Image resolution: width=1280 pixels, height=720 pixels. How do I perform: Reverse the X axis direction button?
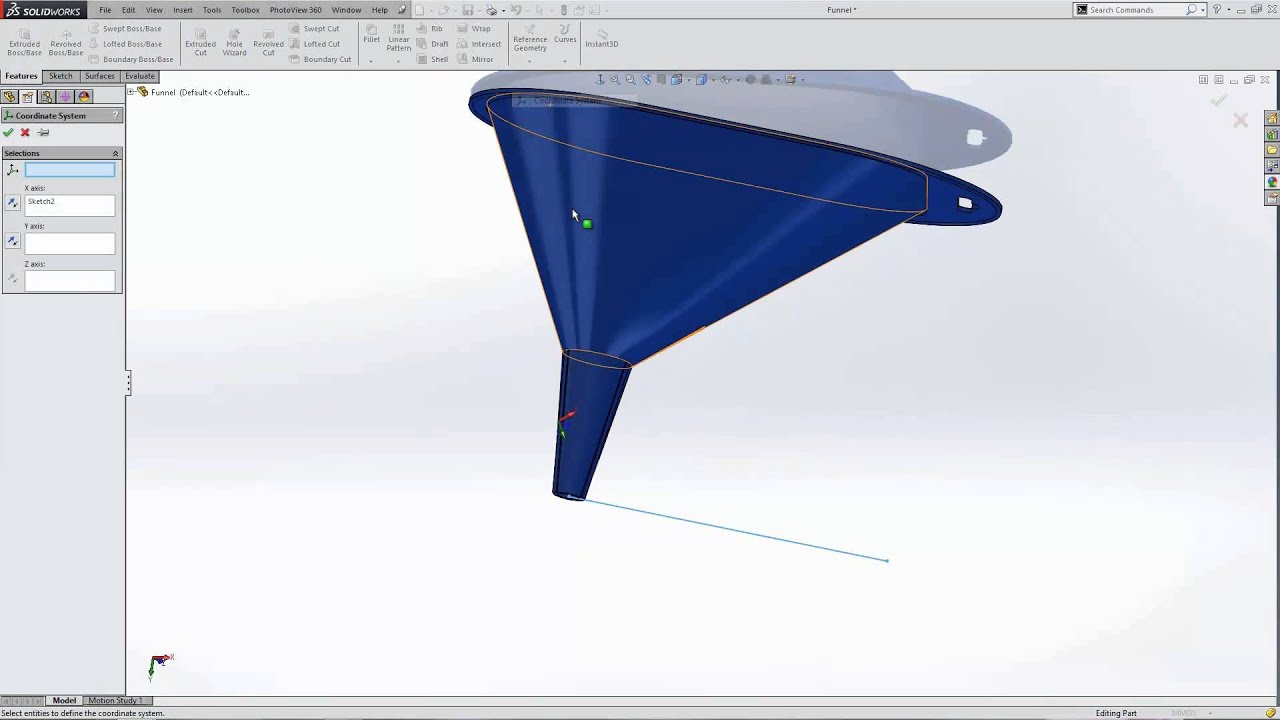13,203
